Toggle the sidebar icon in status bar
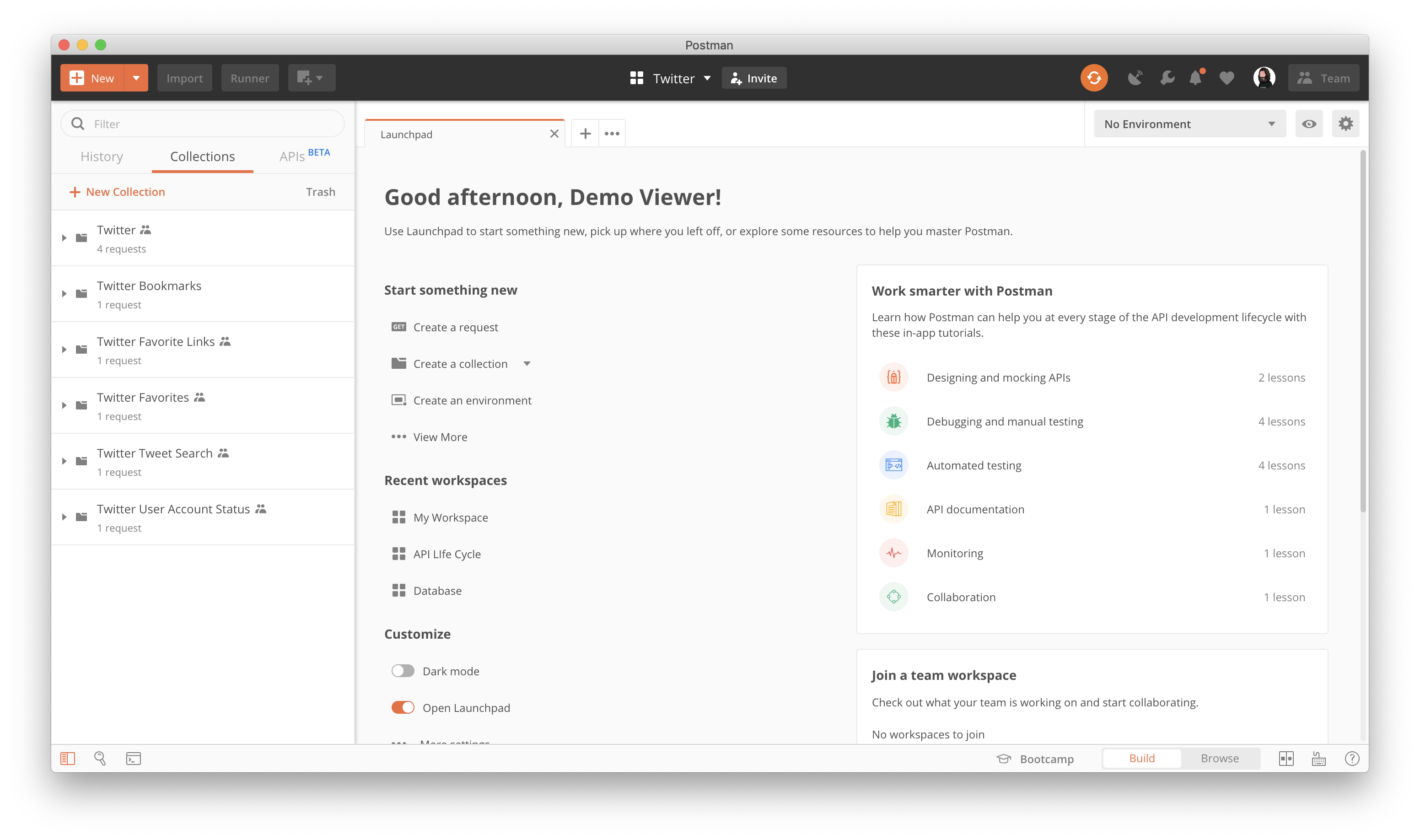 click(x=67, y=759)
